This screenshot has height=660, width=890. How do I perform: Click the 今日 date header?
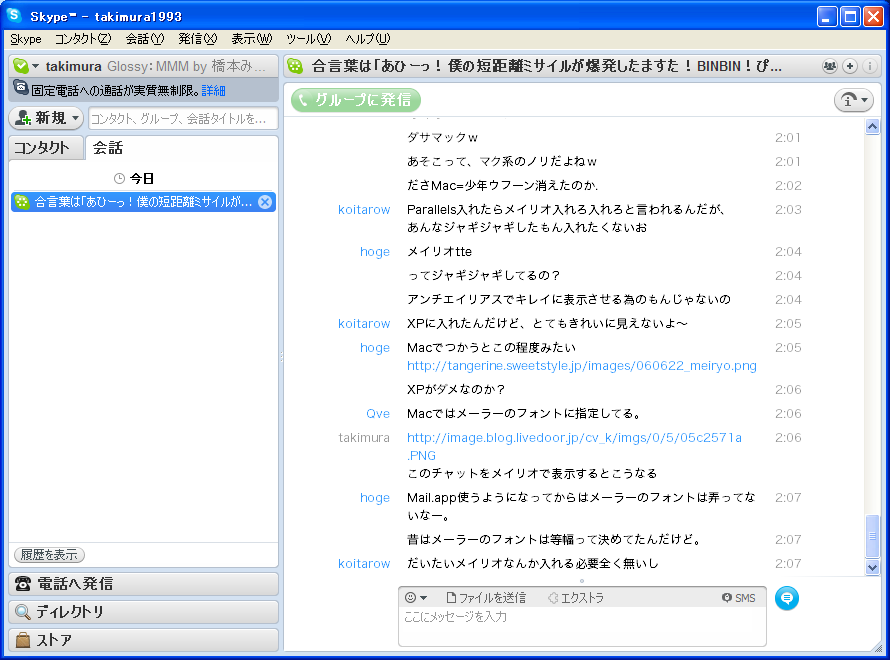click(142, 178)
